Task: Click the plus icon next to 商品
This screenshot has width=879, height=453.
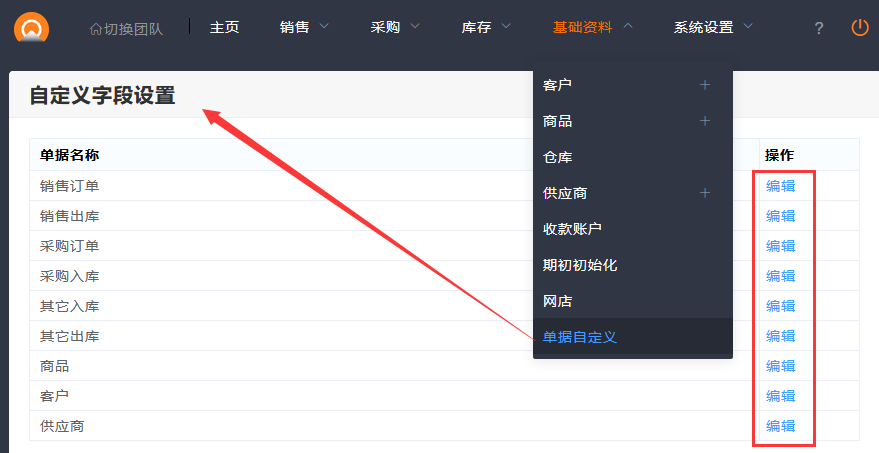Action: (x=705, y=121)
